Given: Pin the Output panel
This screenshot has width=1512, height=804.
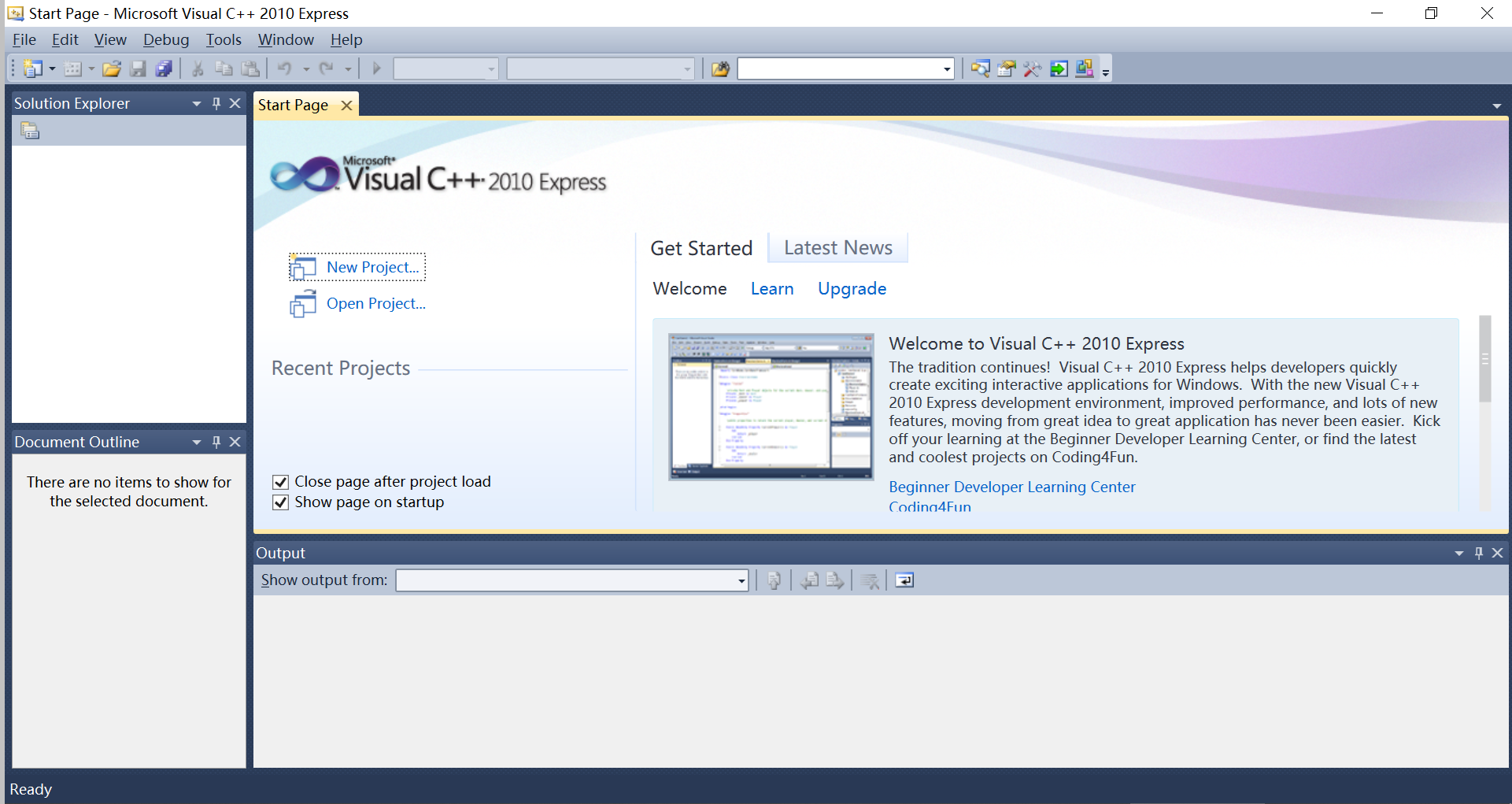Looking at the screenshot, I should (x=1479, y=553).
